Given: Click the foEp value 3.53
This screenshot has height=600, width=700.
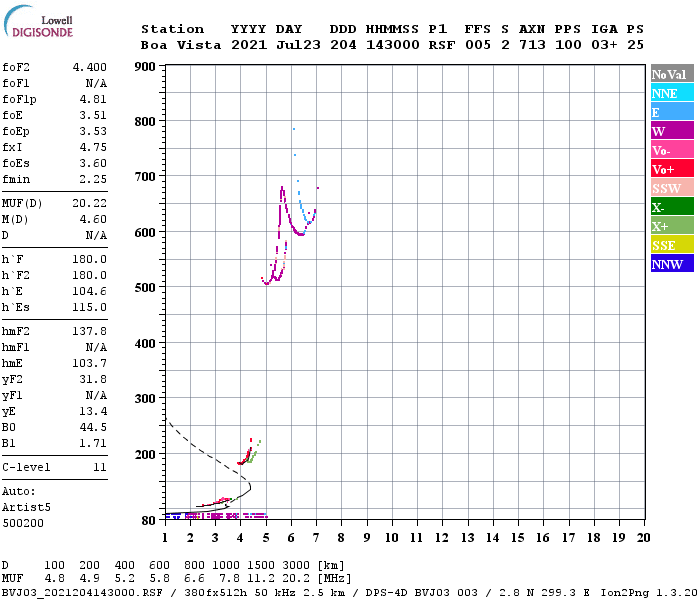Looking at the screenshot, I should click(93, 131).
